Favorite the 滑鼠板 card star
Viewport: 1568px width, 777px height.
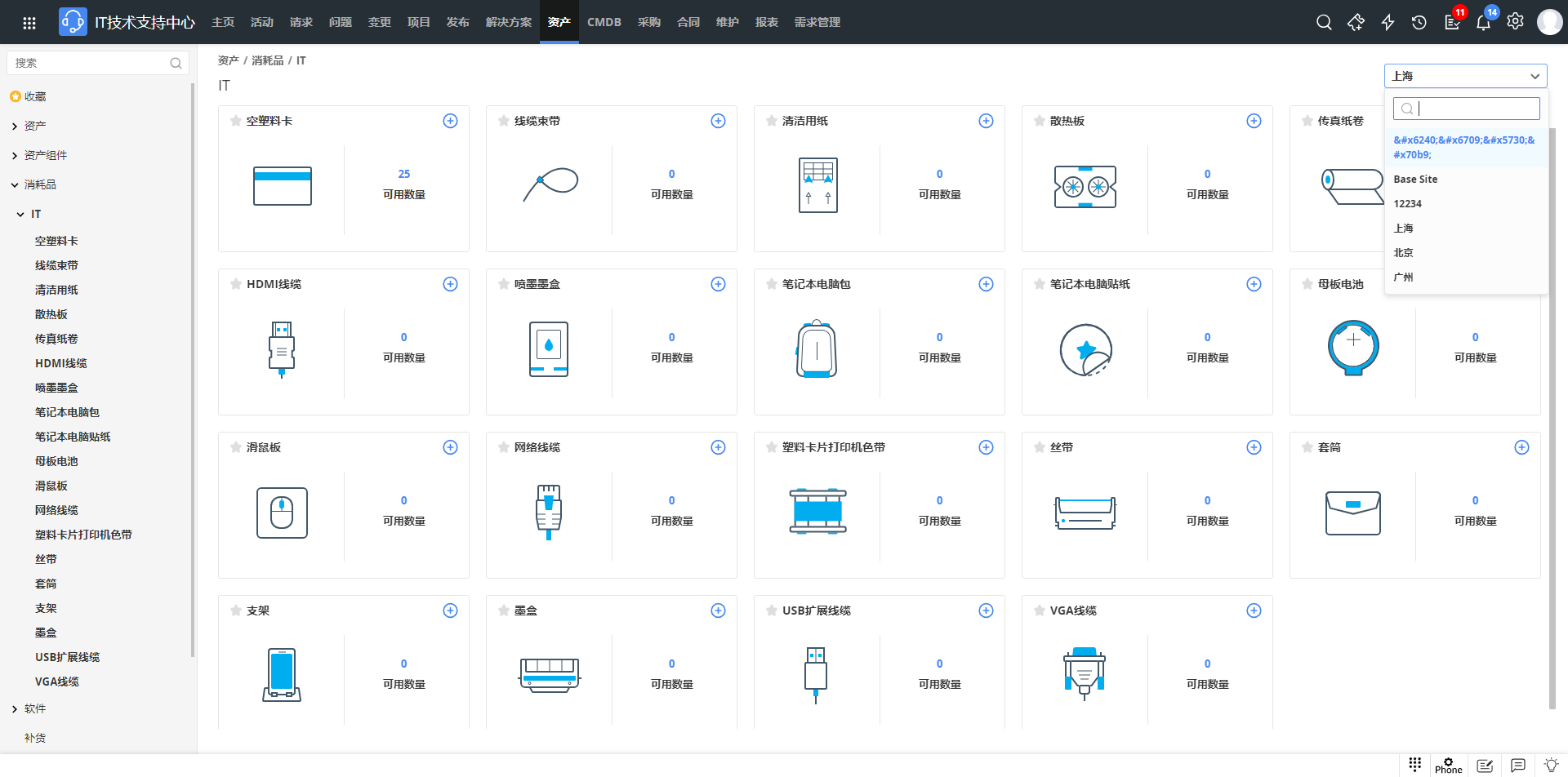click(x=236, y=447)
